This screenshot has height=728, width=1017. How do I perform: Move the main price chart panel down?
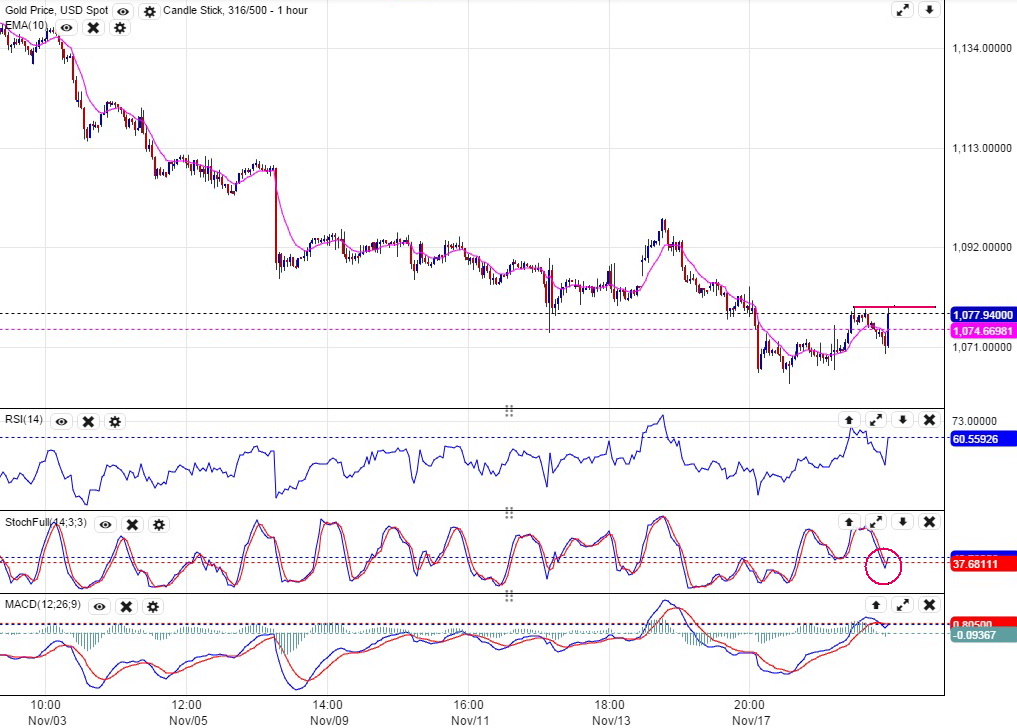(929, 10)
